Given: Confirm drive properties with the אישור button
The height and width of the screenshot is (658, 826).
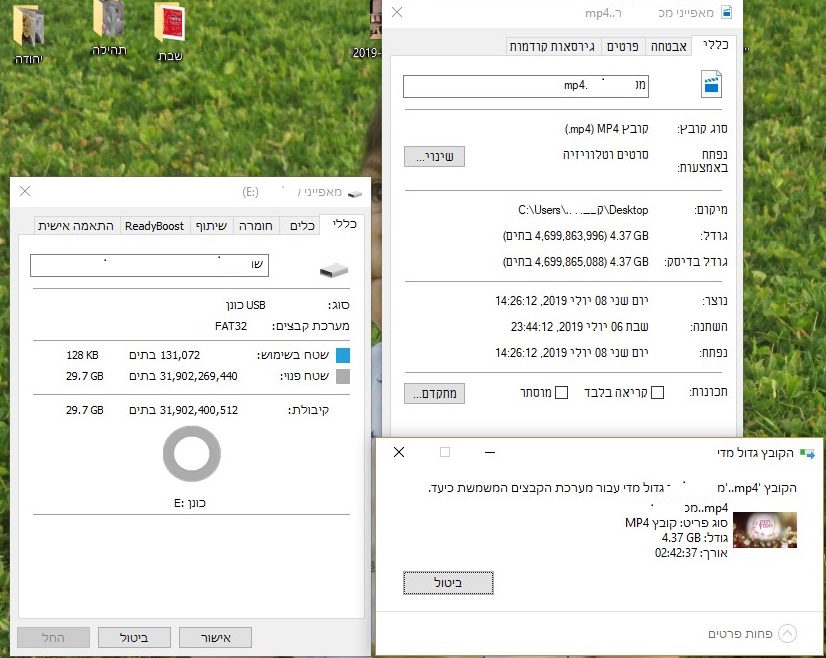Looking at the screenshot, I should tap(215, 637).
